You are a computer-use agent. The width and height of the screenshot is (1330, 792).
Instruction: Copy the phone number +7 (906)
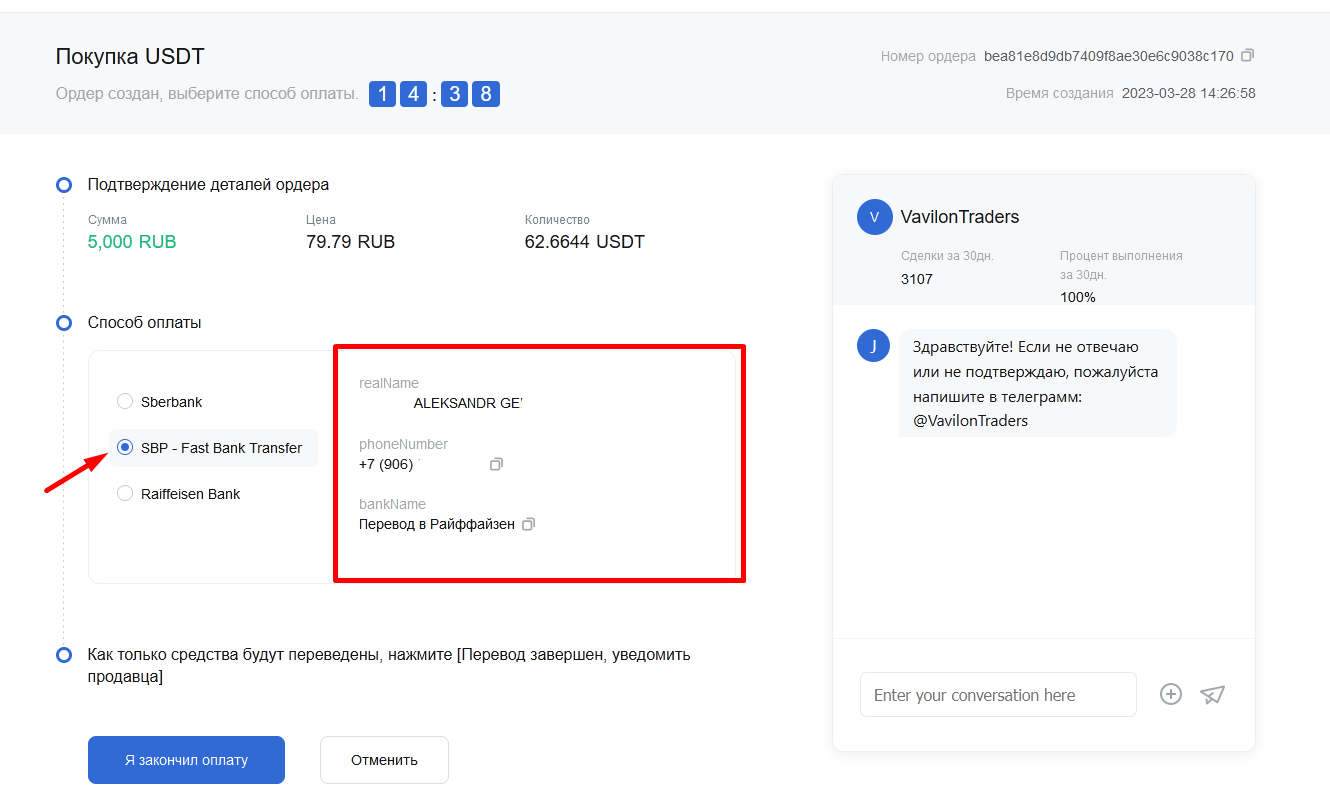coord(496,465)
